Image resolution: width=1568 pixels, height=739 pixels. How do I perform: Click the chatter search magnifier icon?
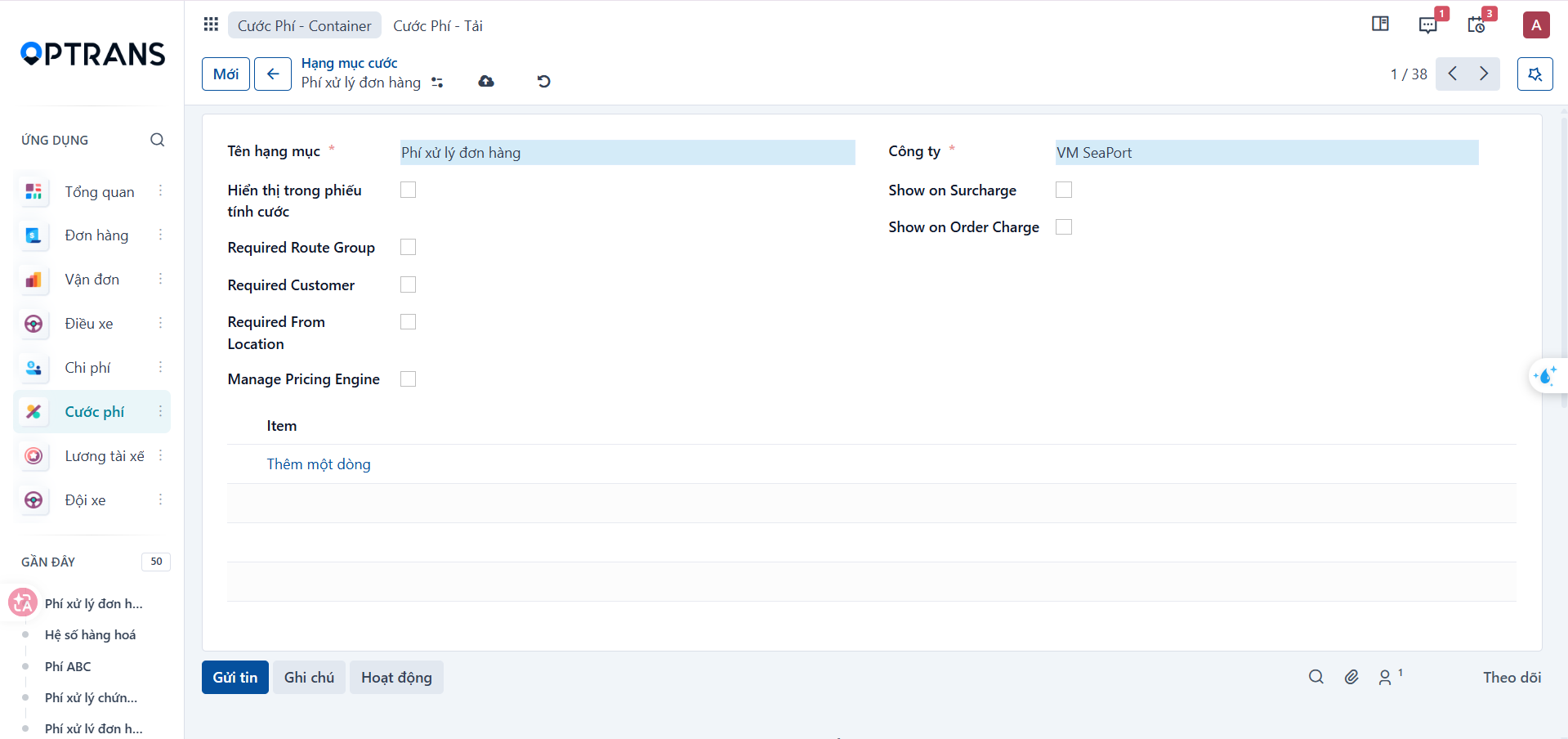click(1316, 677)
